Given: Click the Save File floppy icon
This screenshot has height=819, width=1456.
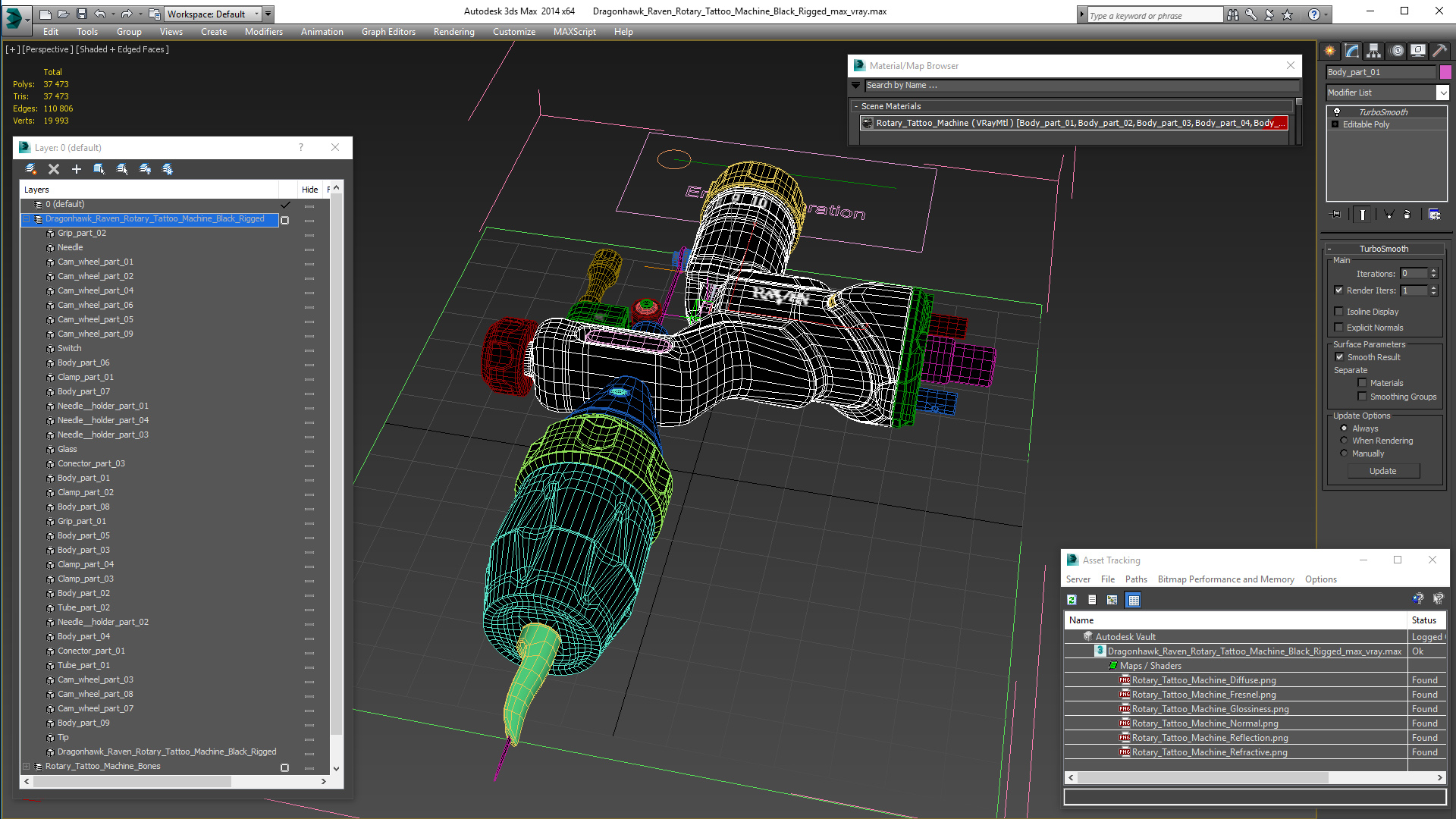Looking at the screenshot, I should [82, 14].
